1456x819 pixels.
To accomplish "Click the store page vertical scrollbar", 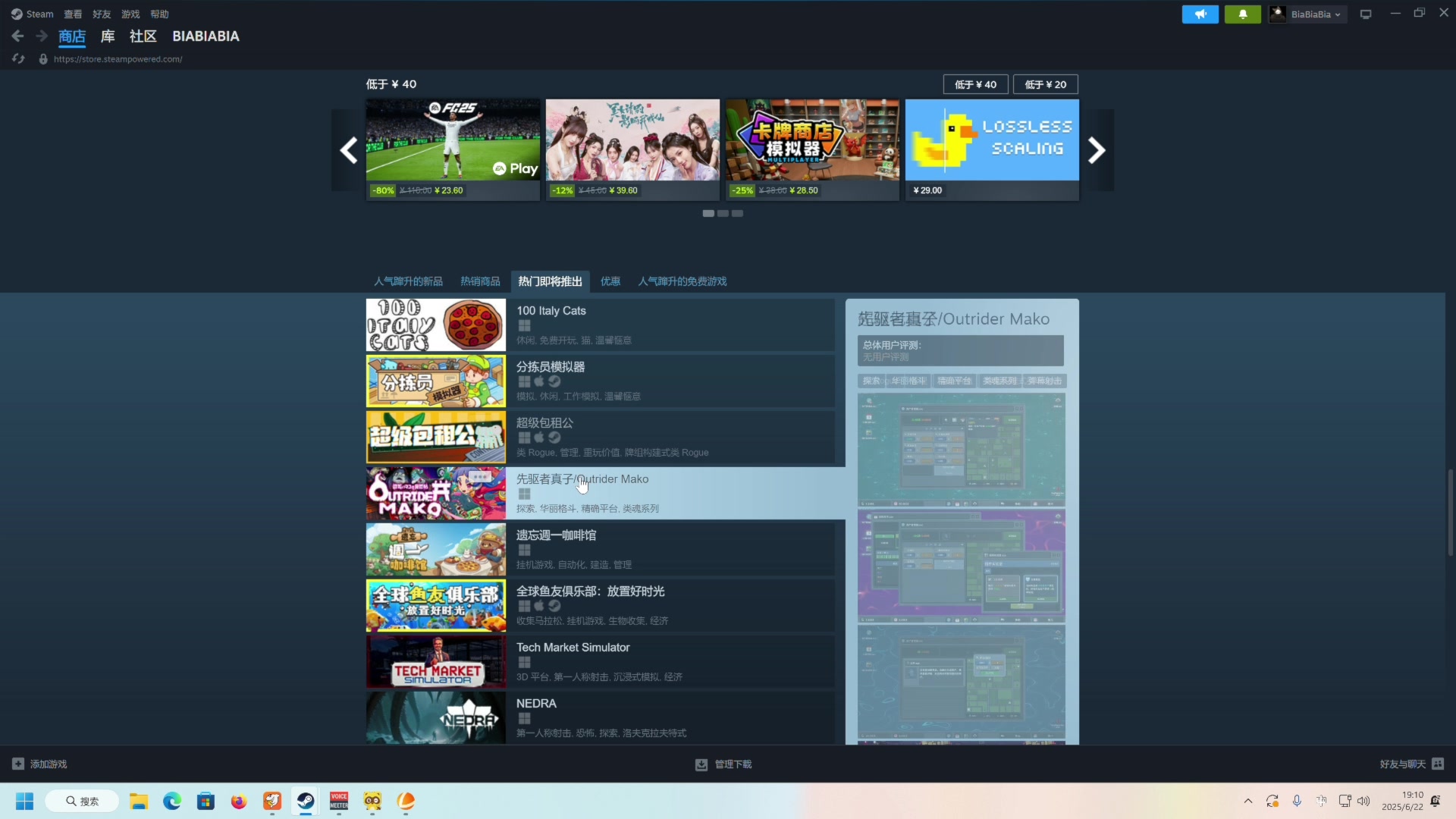I will coord(1450,513).
